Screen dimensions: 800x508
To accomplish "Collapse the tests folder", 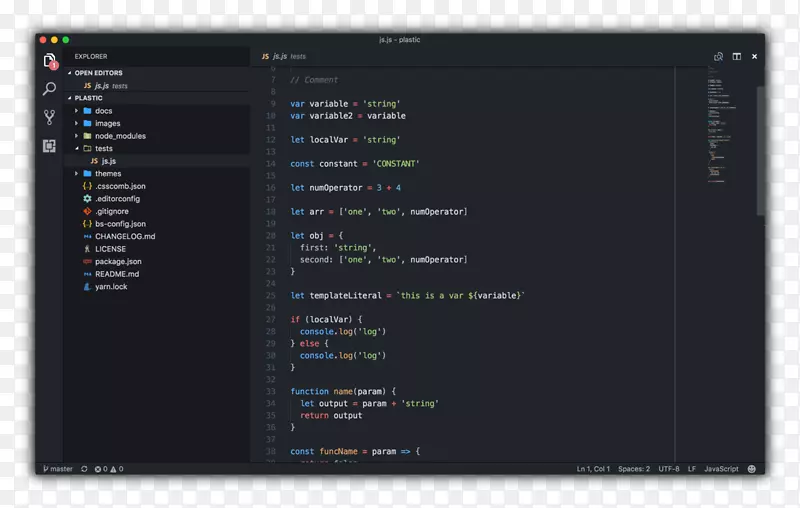I will (x=76, y=148).
